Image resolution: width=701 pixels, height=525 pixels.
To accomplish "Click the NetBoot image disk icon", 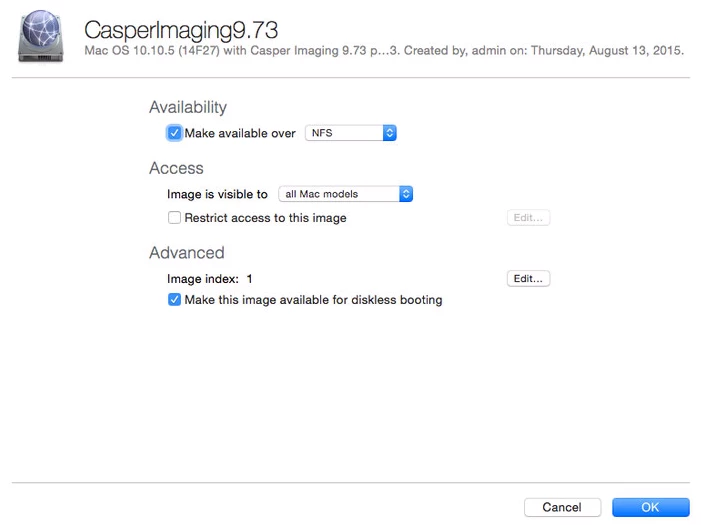I will click(41, 36).
